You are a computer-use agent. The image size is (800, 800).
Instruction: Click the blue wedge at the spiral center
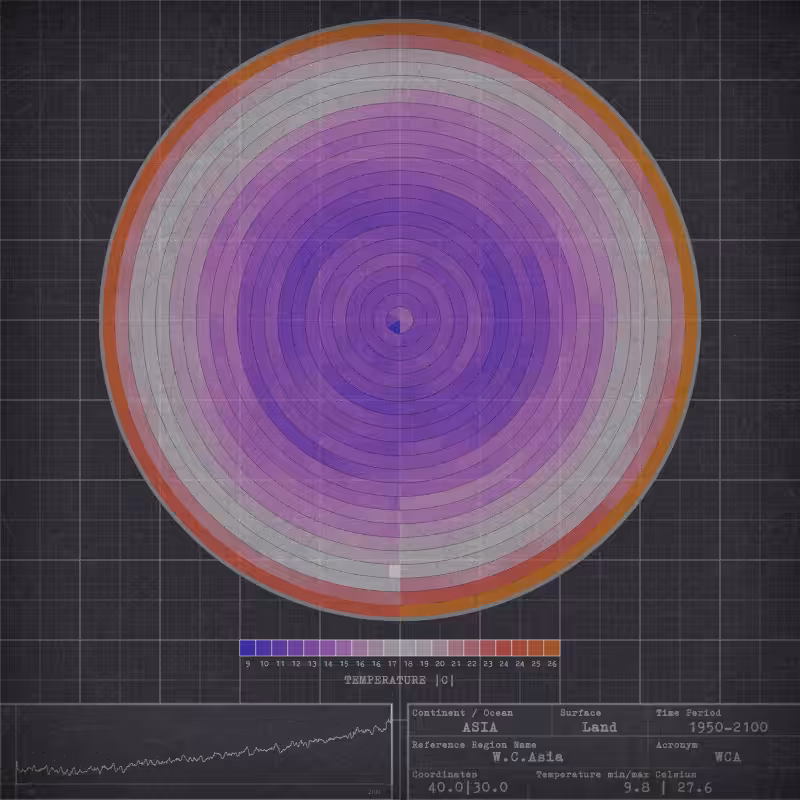coord(394,327)
